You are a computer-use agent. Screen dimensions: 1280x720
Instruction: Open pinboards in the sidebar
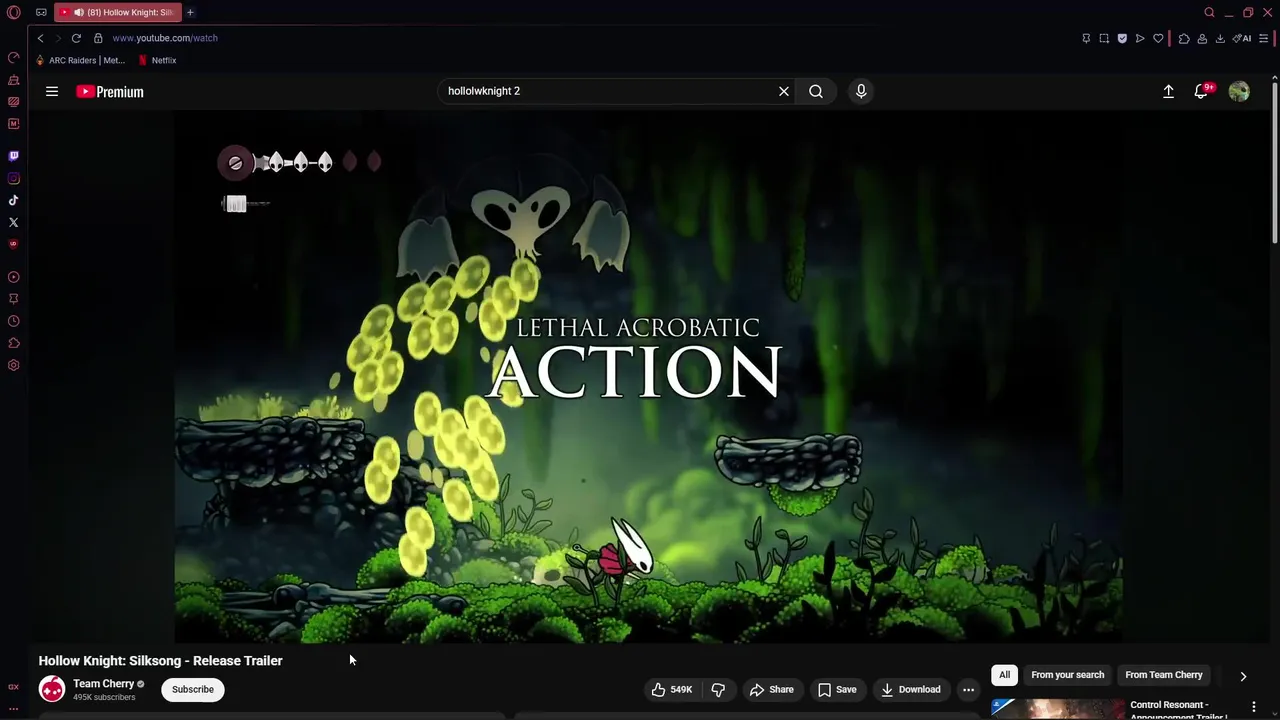coord(13,299)
